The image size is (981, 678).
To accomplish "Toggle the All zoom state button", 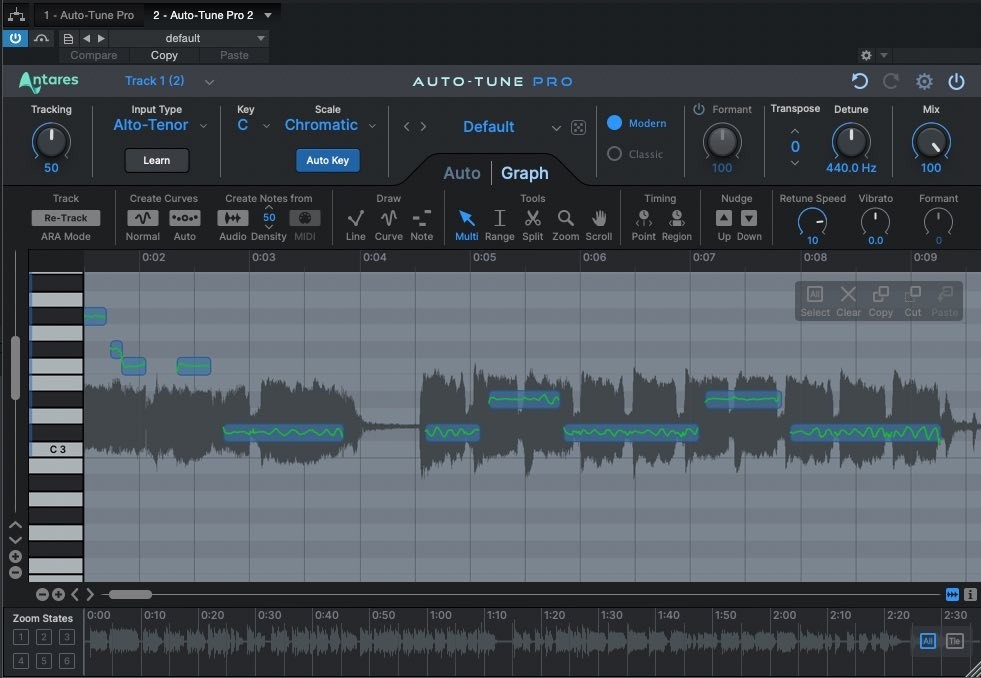I will coord(928,641).
